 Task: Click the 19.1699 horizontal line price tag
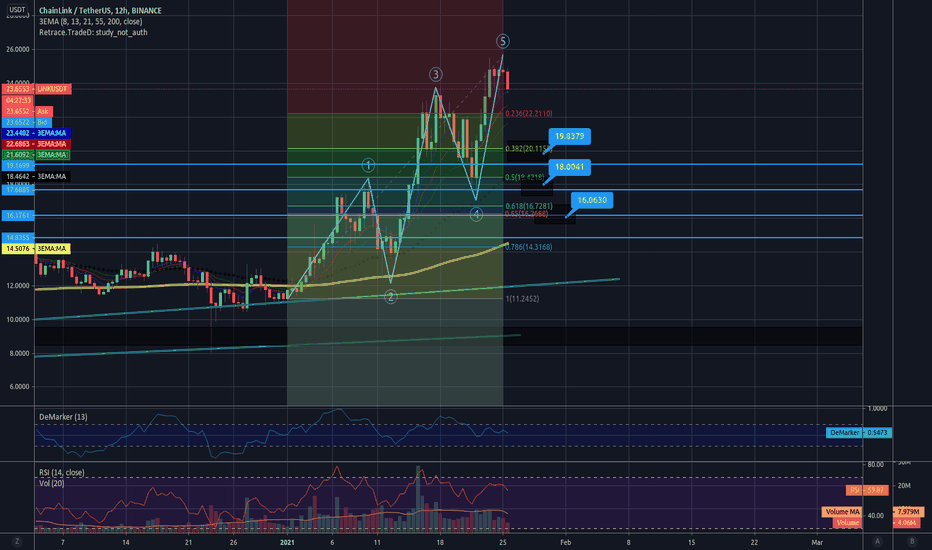18,165
